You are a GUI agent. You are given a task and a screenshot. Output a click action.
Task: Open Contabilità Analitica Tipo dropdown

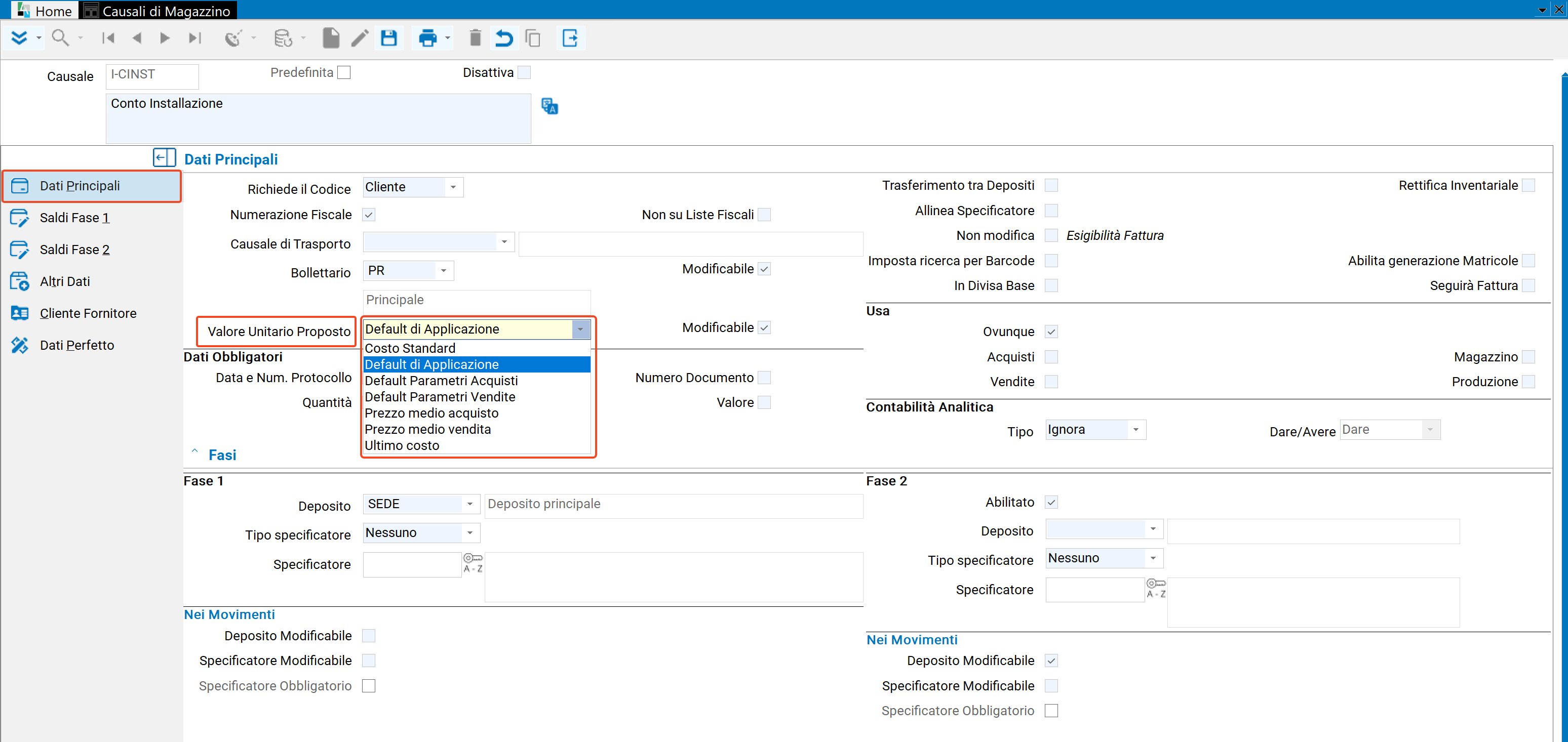click(x=1136, y=429)
